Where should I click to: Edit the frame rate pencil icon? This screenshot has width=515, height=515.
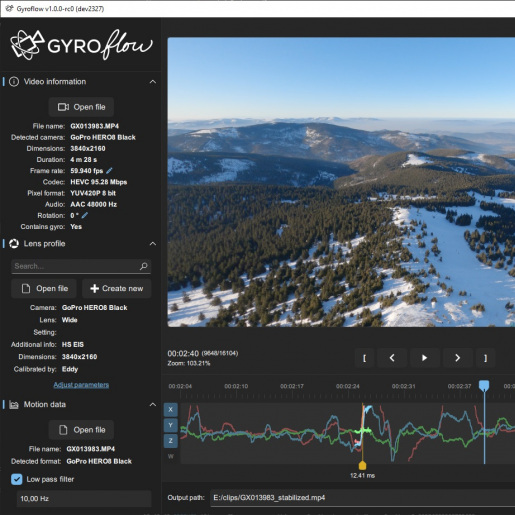109,171
